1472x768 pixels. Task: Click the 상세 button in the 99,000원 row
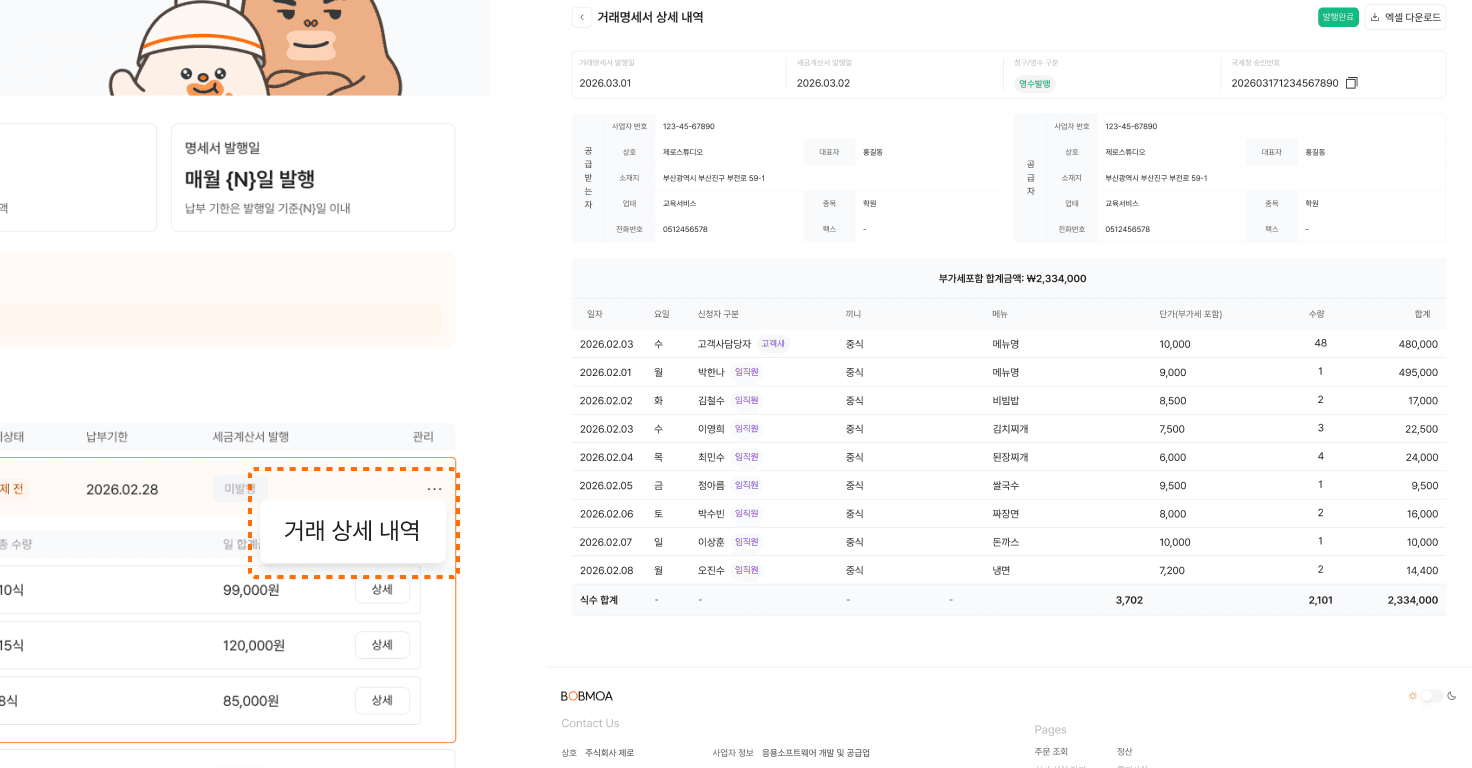(382, 590)
